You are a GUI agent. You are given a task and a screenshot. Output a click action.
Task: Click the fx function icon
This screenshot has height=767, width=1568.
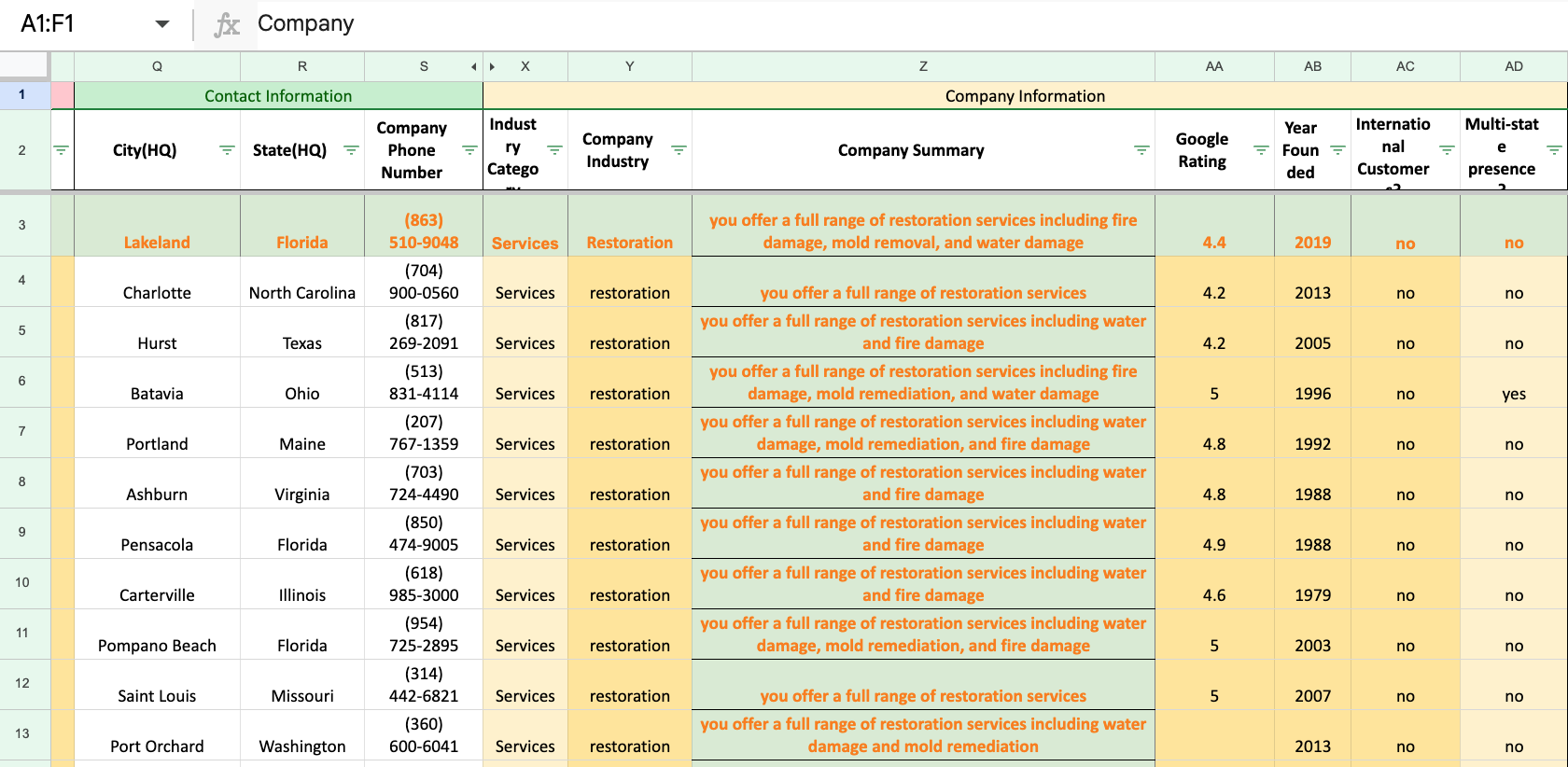(226, 25)
